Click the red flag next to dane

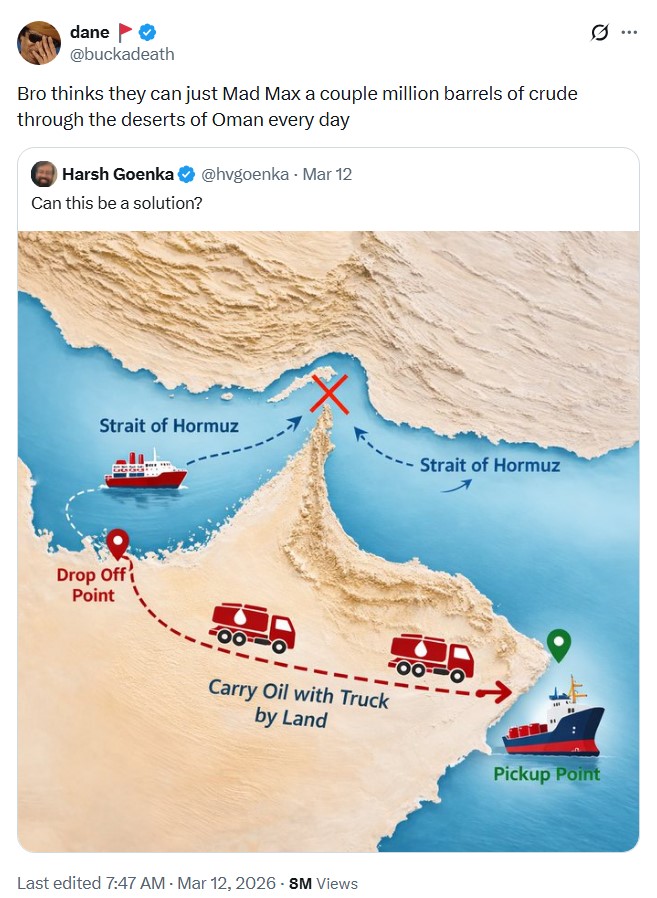126,33
